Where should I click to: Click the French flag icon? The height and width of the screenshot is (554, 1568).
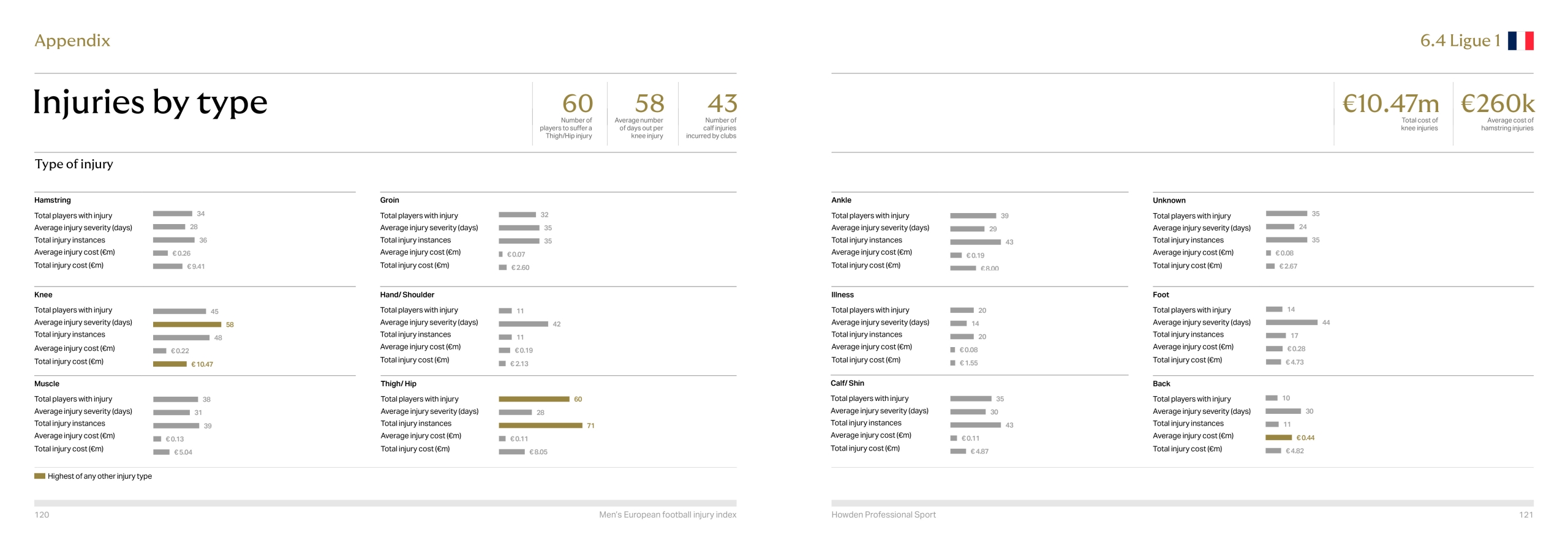1520,41
